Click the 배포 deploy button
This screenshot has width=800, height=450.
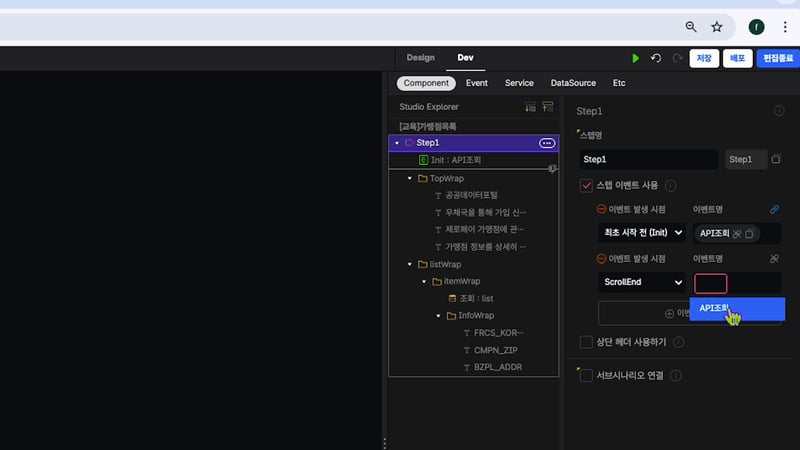(737, 58)
